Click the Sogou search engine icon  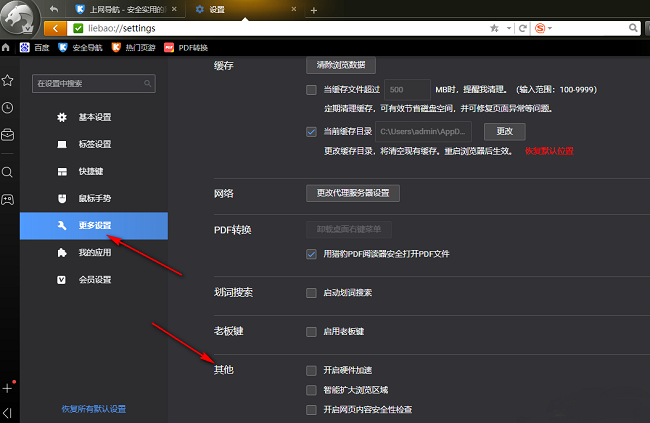point(540,28)
